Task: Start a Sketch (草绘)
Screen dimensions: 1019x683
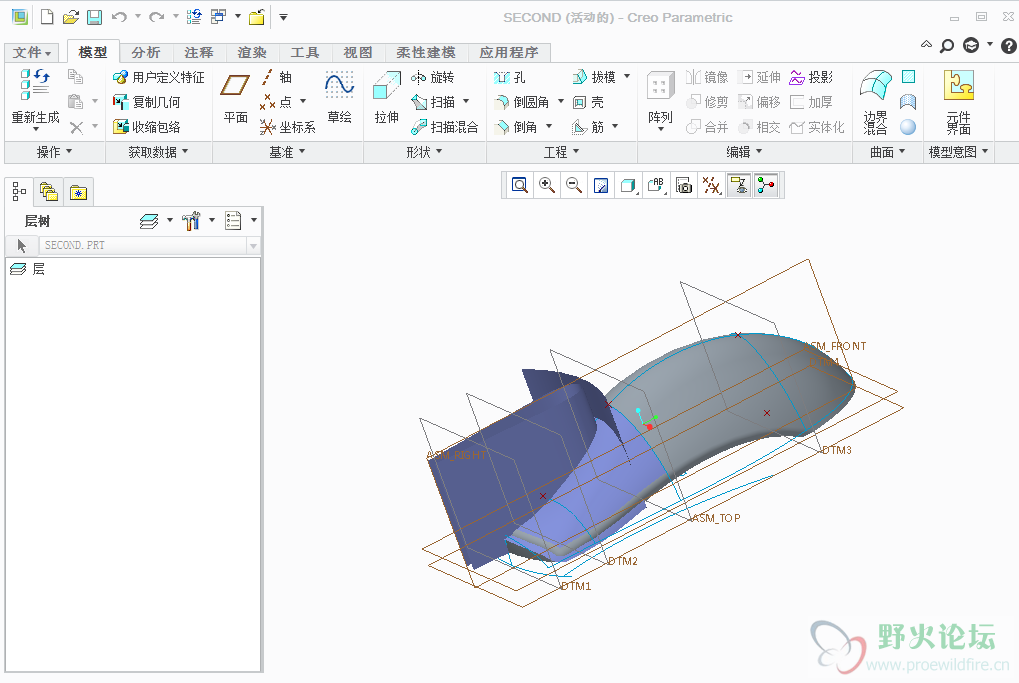Action: (x=339, y=98)
